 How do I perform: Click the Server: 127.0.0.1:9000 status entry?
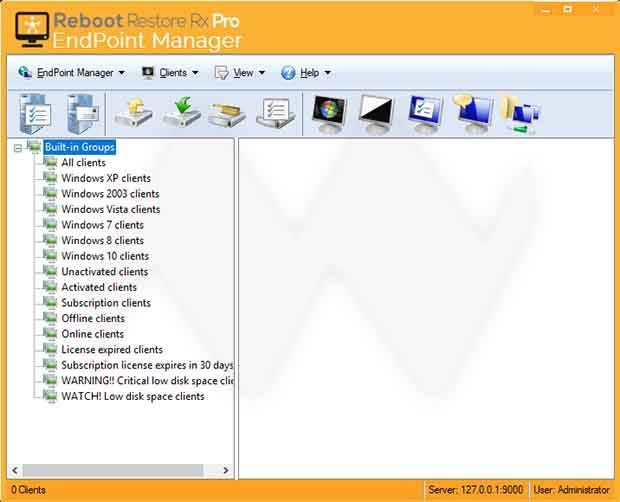(476, 490)
